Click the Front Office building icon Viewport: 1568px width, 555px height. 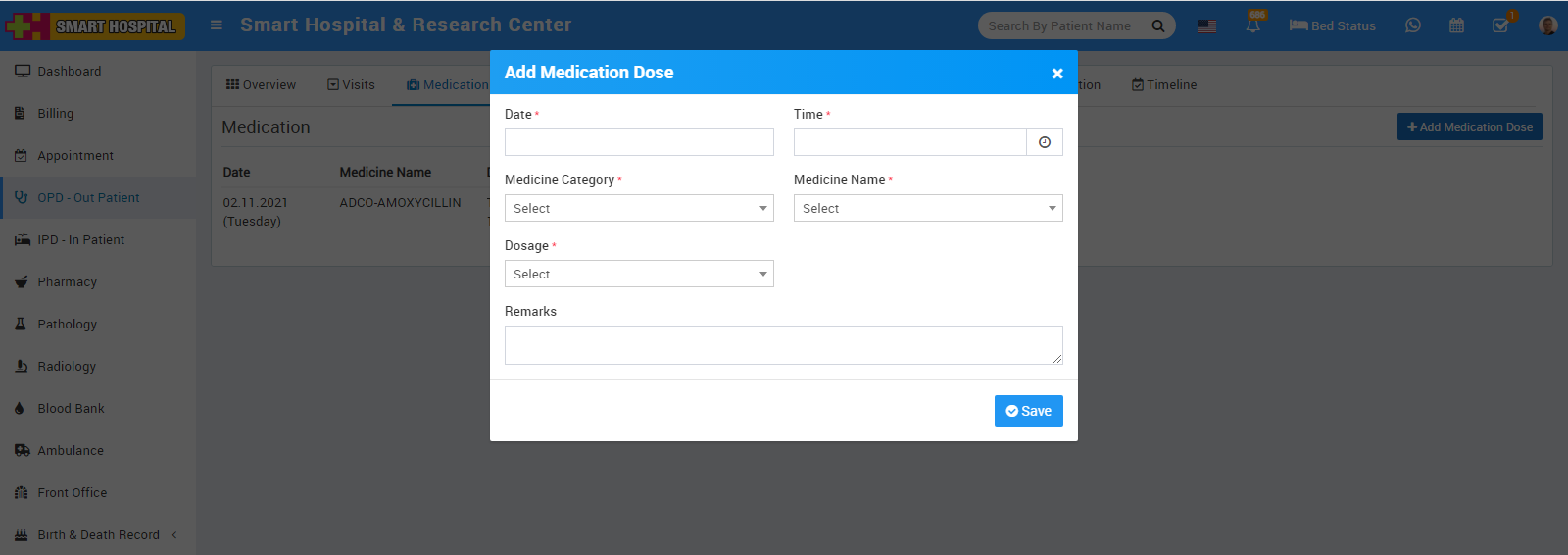pos(21,493)
